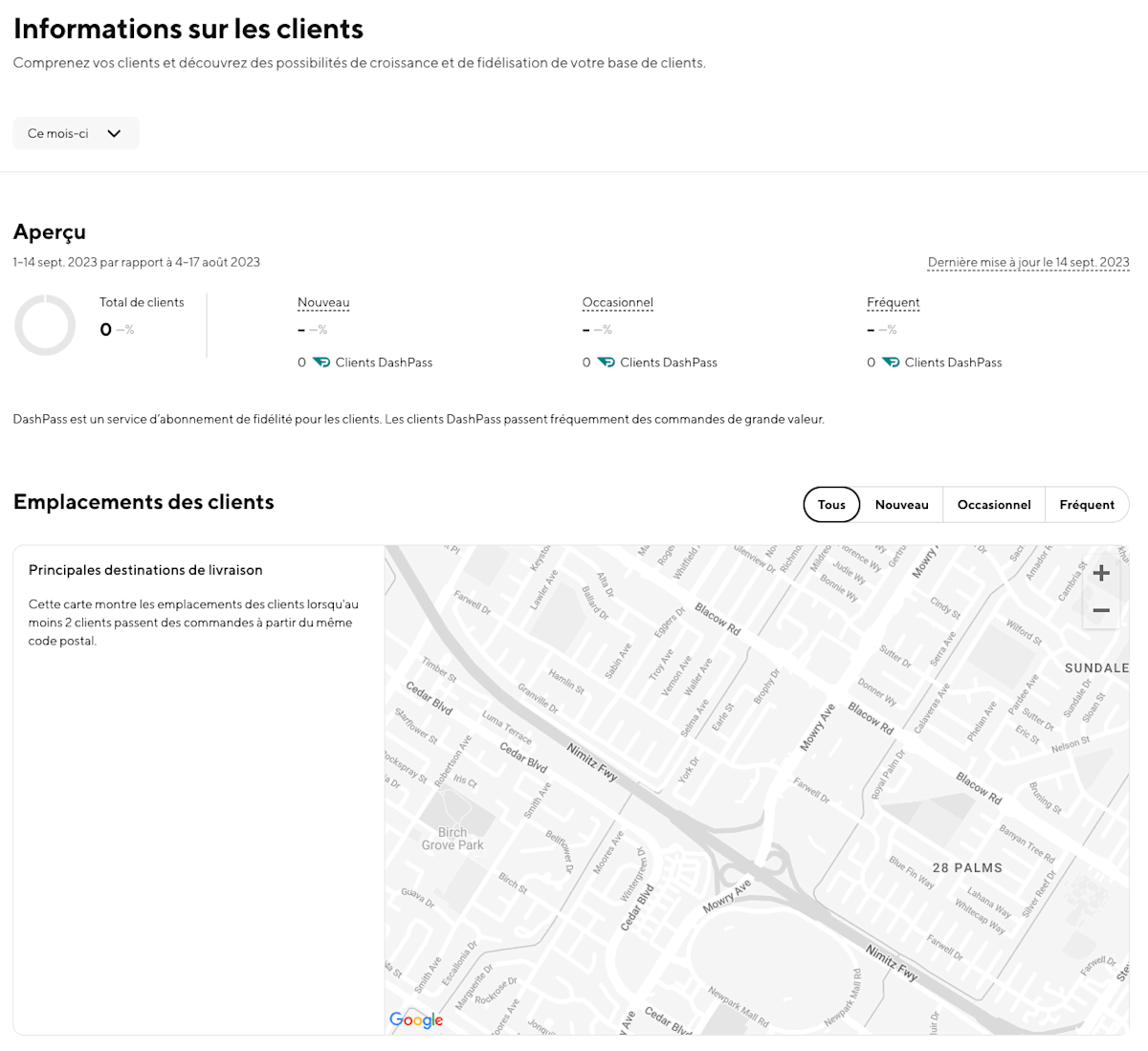Select the "Occasionnel" customer filter tab
Image resolution: width=1148 pixels, height=1051 pixels.
pyautogui.click(x=994, y=505)
